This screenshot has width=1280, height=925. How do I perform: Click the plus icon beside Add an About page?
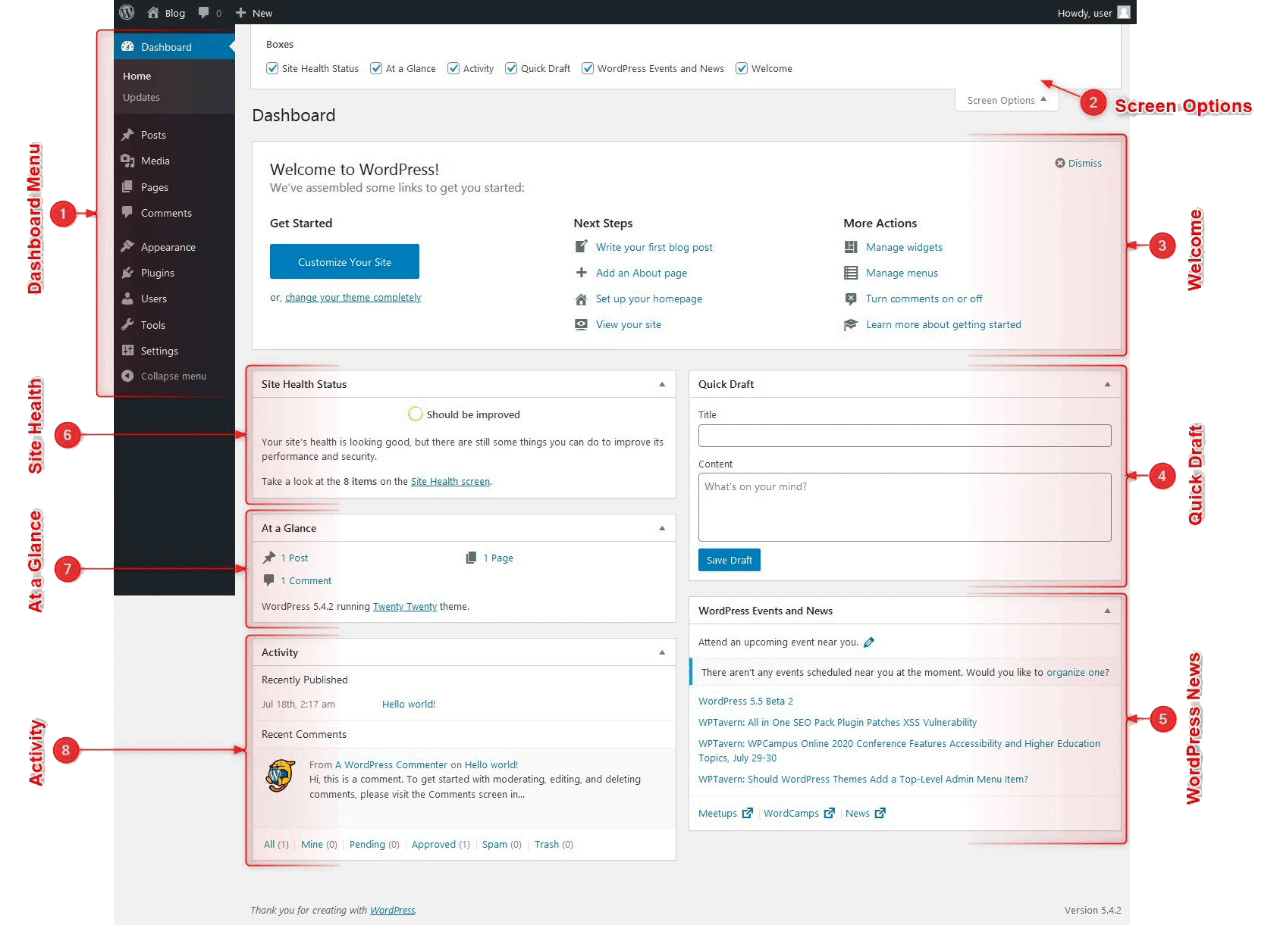pyautogui.click(x=581, y=273)
